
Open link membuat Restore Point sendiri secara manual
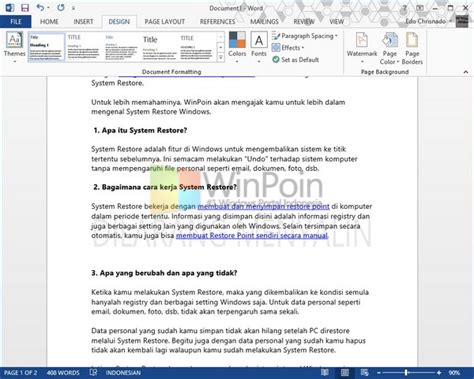(x=252, y=235)
